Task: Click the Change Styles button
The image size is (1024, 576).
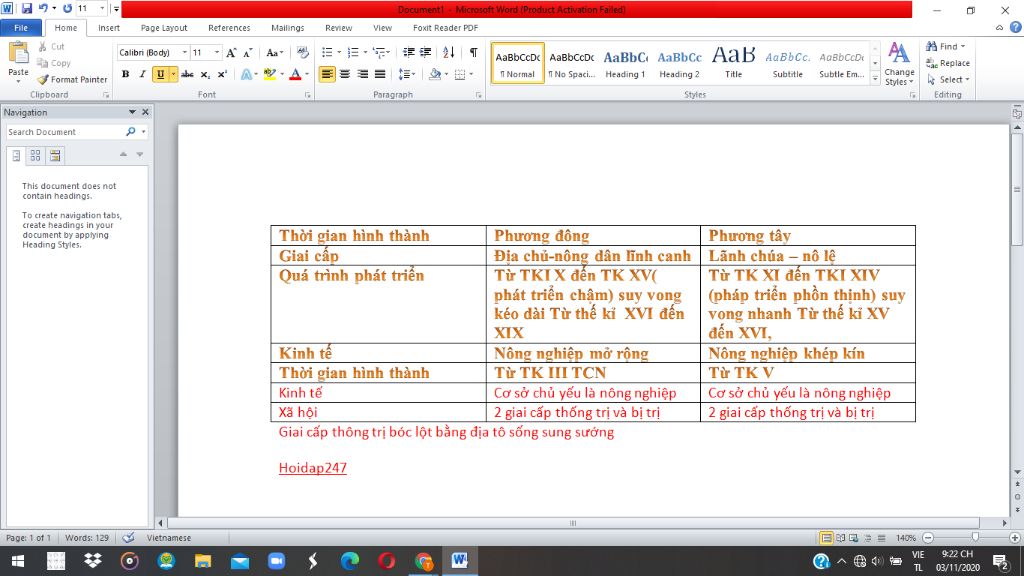Action: point(899,63)
